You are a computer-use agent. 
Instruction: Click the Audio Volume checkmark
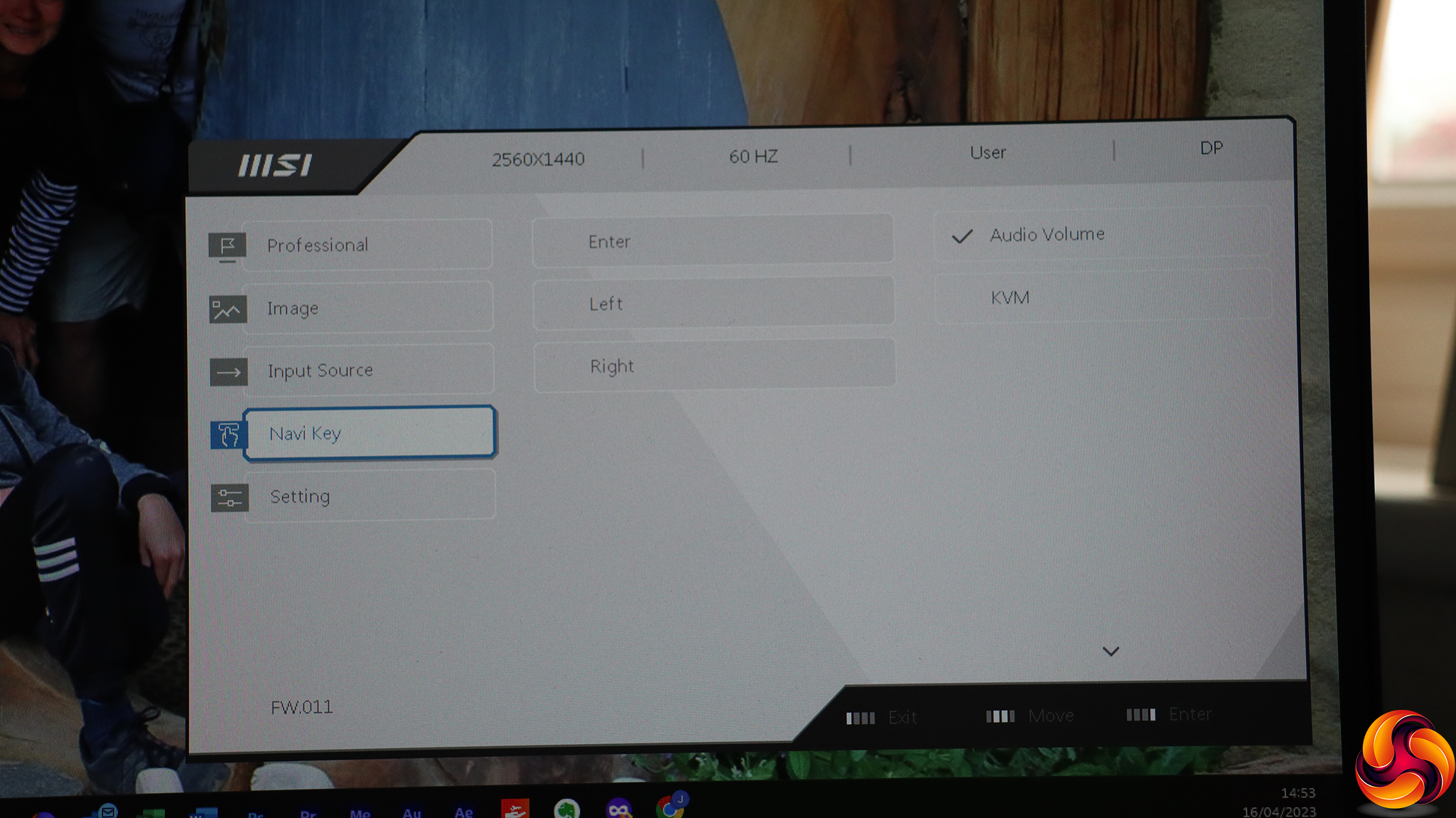[x=961, y=237]
